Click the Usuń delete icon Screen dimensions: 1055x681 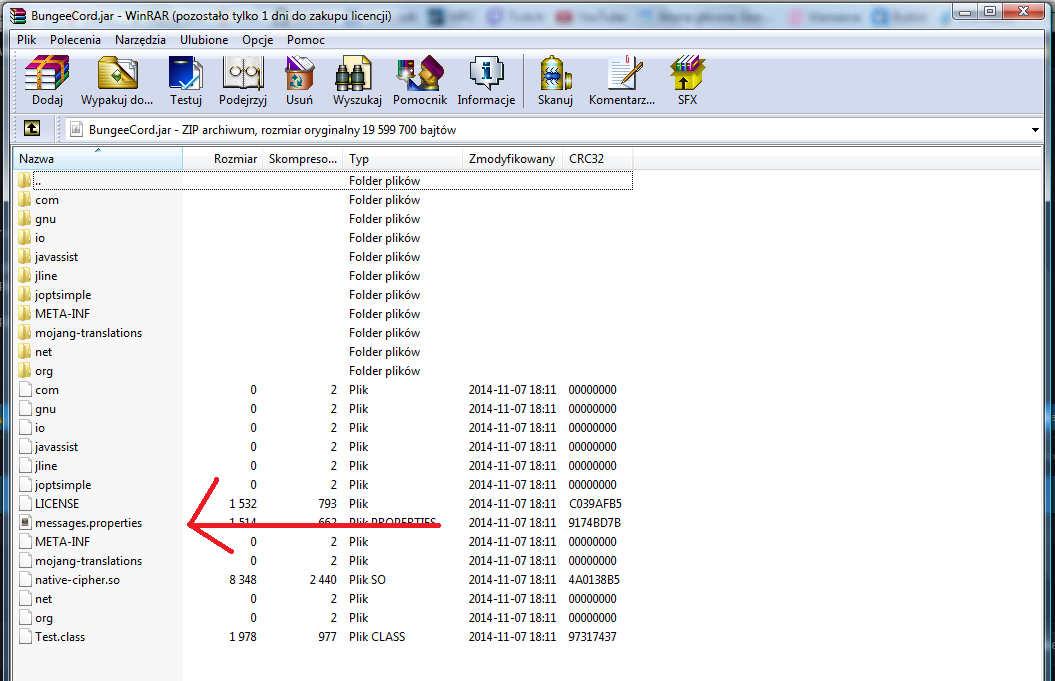point(299,81)
